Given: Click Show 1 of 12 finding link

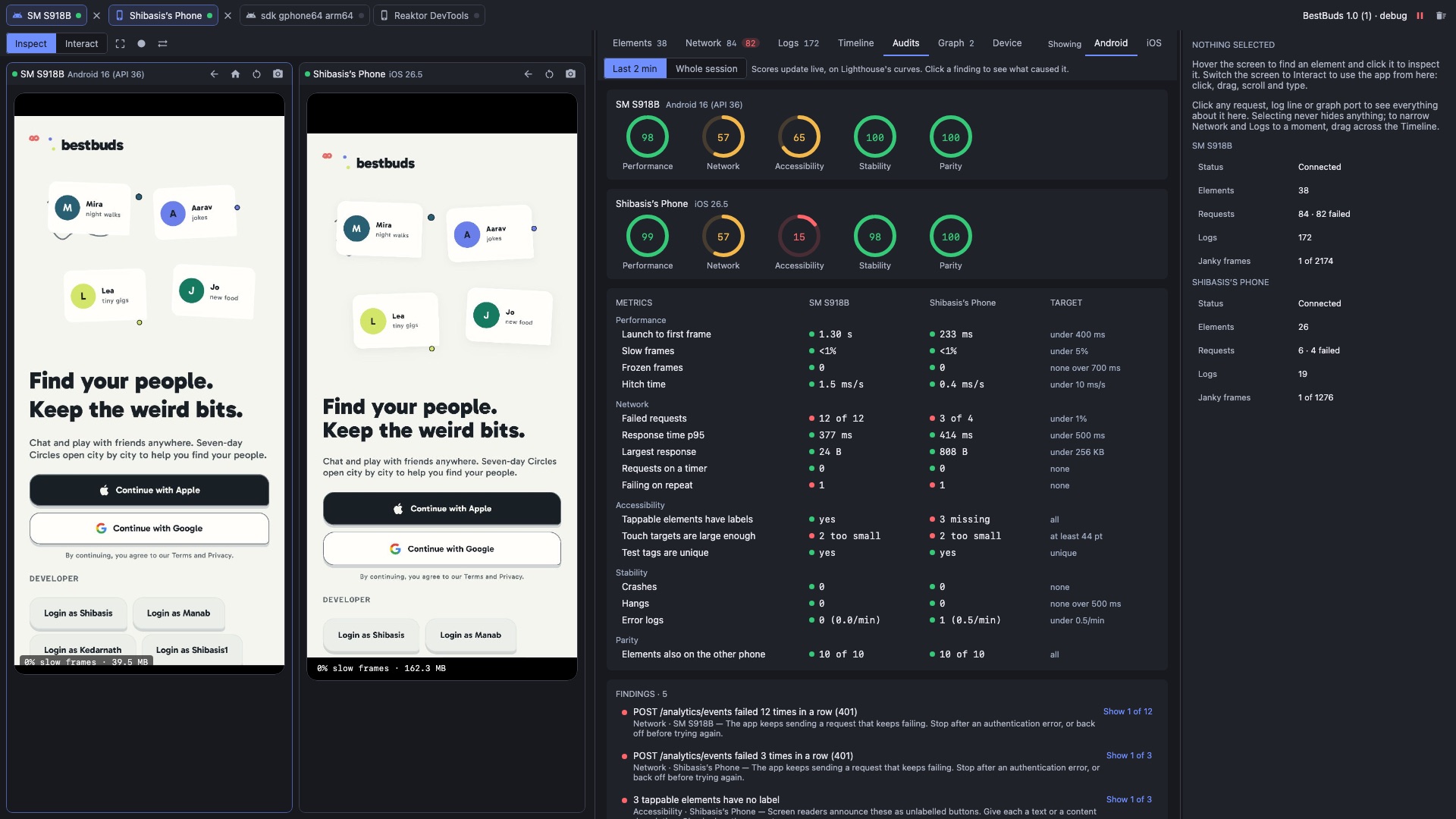Looking at the screenshot, I should pos(1128,712).
